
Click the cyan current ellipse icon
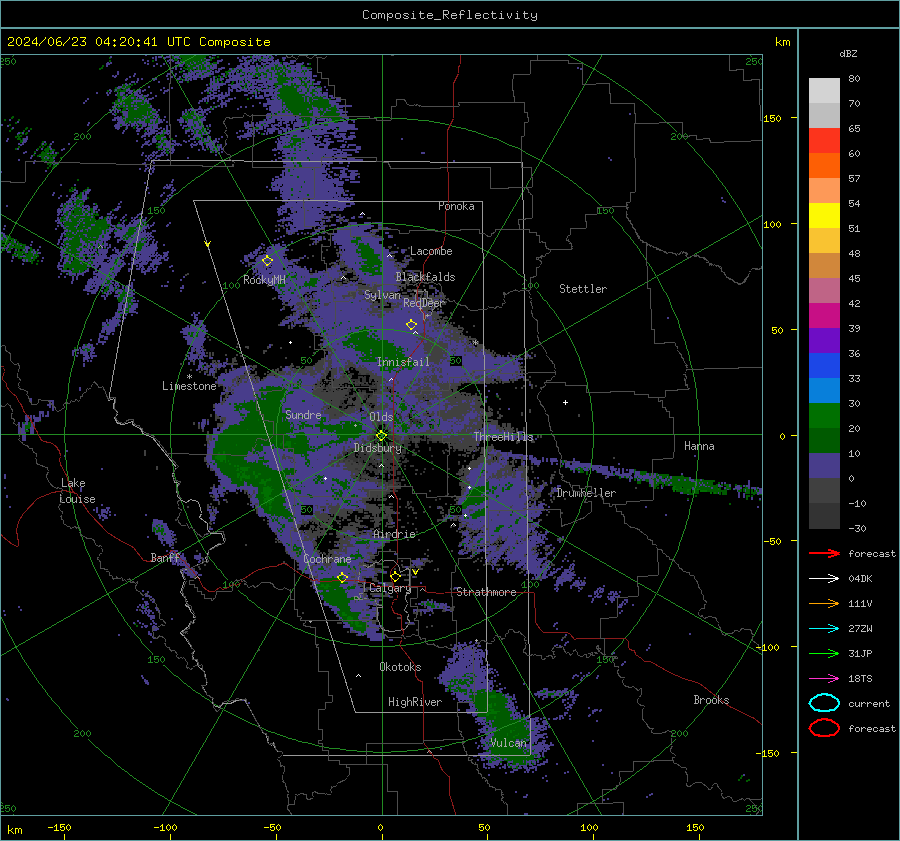pos(824,703)
